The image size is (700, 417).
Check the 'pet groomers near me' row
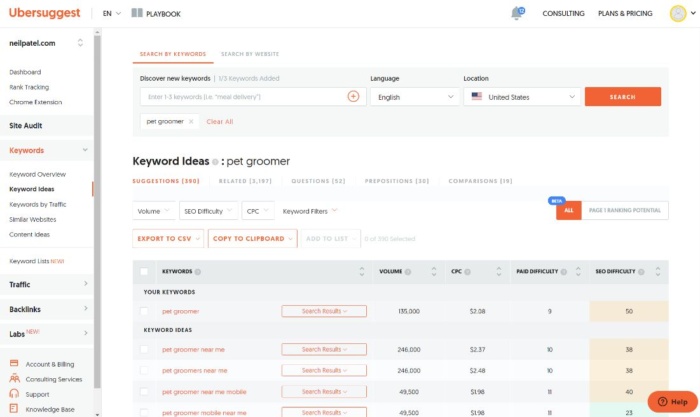click(x=145, y=371)
